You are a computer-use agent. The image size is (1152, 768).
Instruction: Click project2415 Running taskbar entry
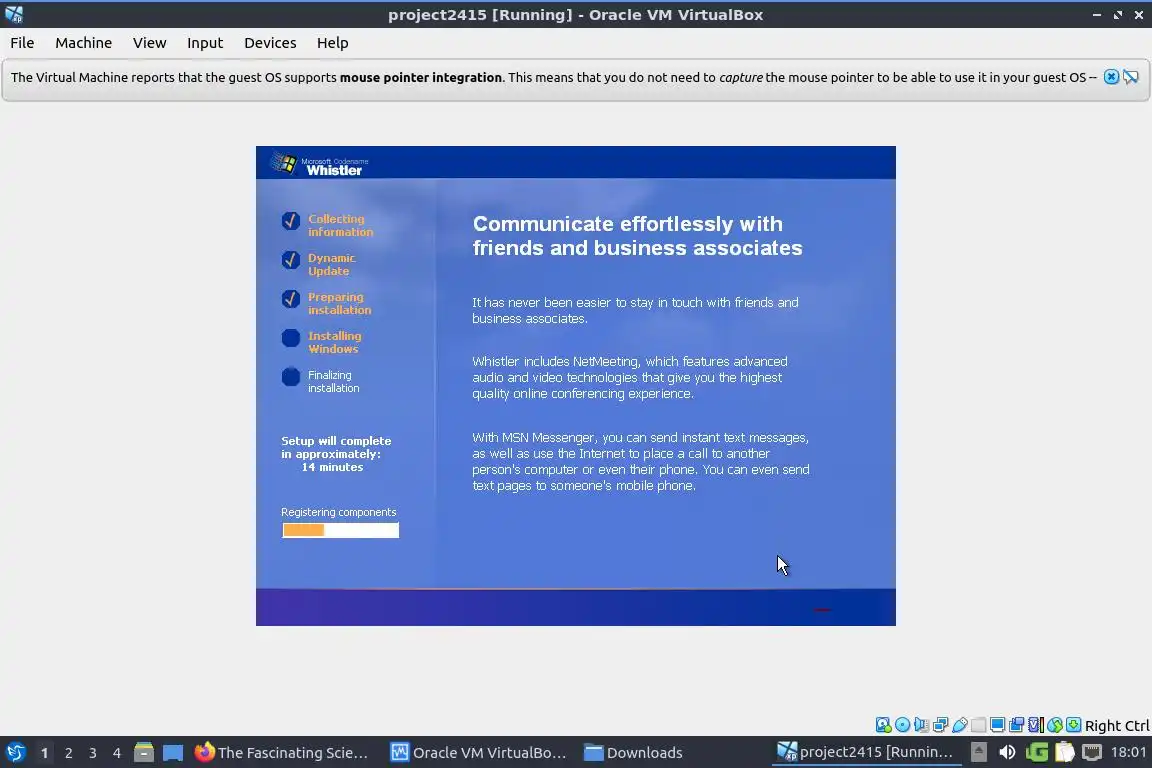865,752
